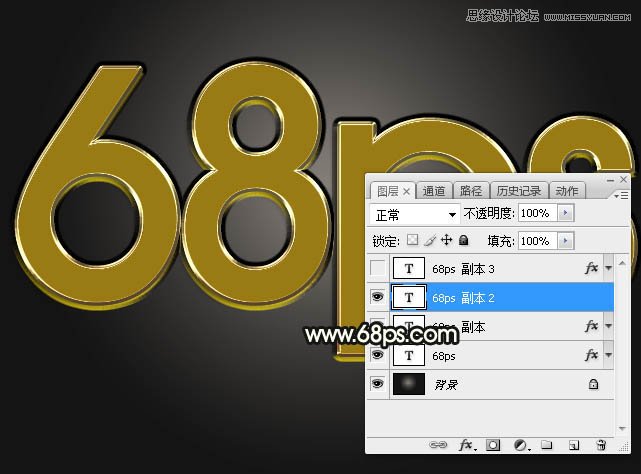
Task: Switch to the 路径 (Paths) tab
Action: [471, 191]
